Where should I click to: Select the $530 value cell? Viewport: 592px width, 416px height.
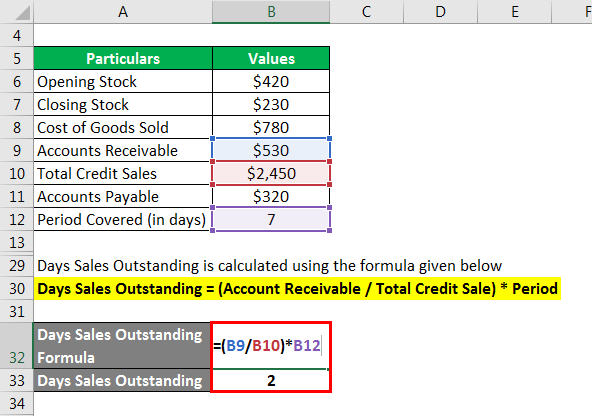[x=271, y=151]
